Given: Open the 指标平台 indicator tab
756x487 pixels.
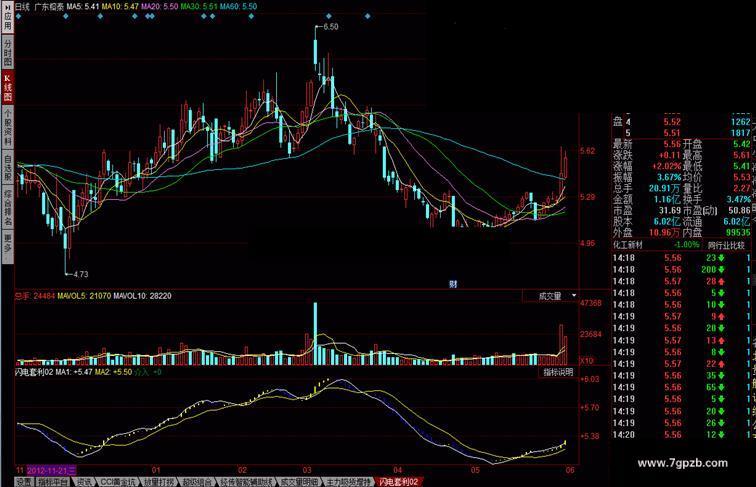Looking at the screenshot, I should (53, 482).
